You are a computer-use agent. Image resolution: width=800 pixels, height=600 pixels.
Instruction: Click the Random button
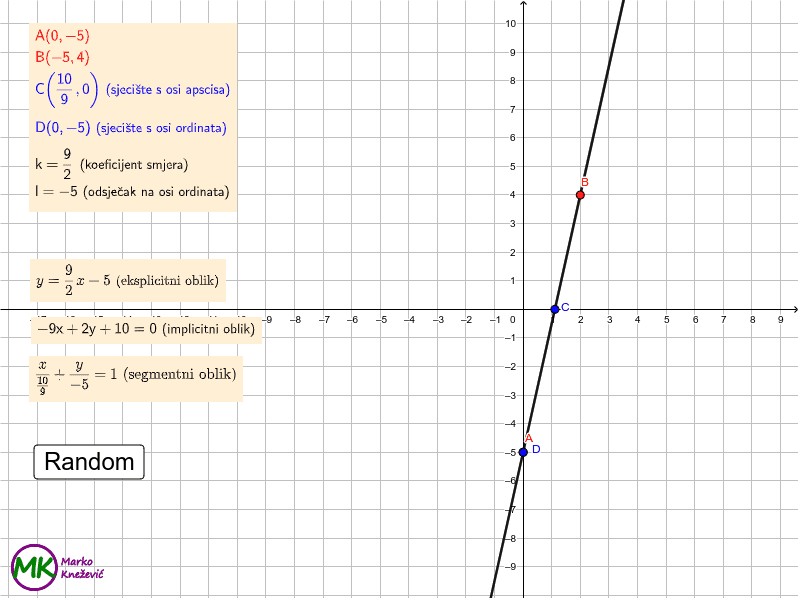89,462
